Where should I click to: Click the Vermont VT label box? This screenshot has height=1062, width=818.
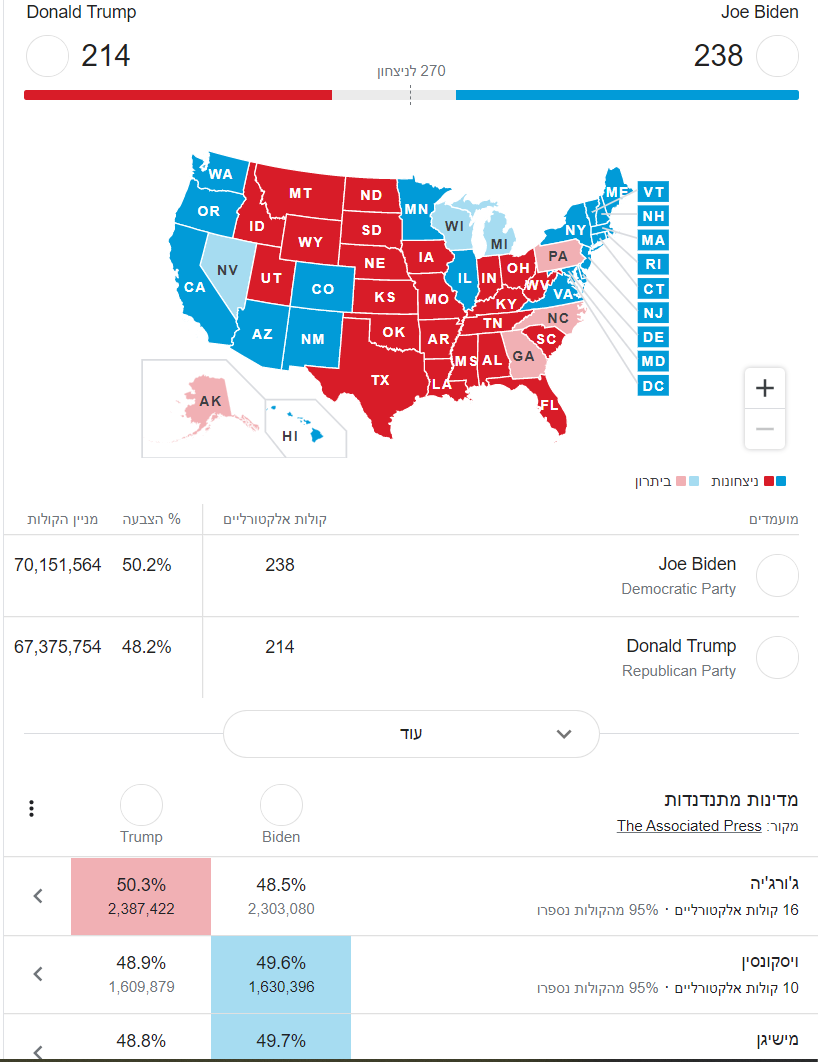tap(653, 192)
